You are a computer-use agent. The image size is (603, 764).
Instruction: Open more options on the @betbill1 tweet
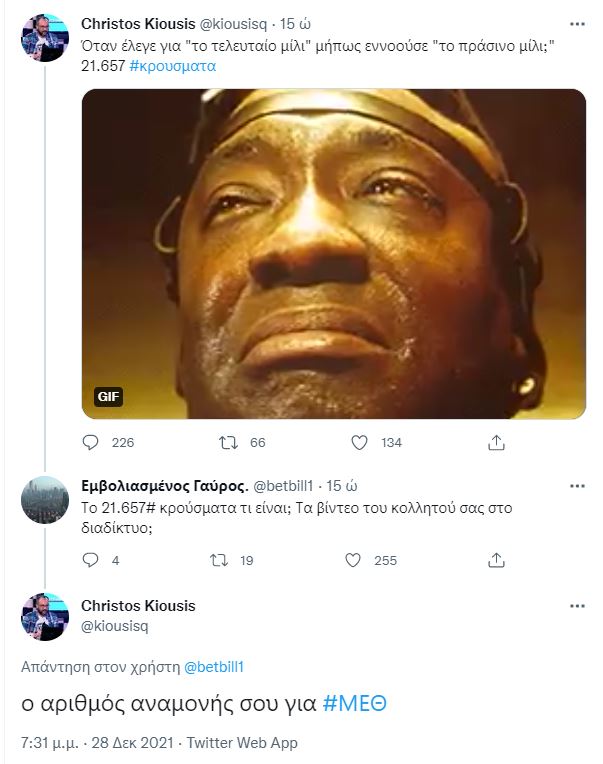(574, 486)
